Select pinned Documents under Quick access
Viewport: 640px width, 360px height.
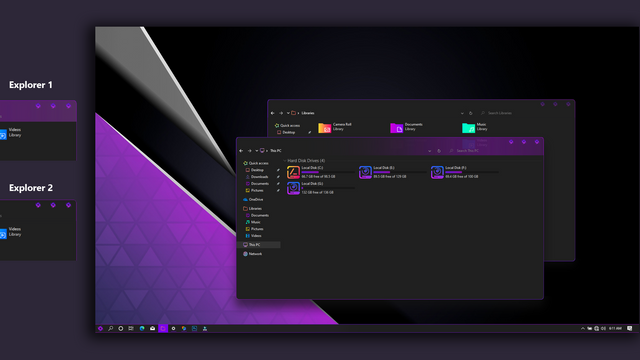pyautogui.click(x=257, y=184)
